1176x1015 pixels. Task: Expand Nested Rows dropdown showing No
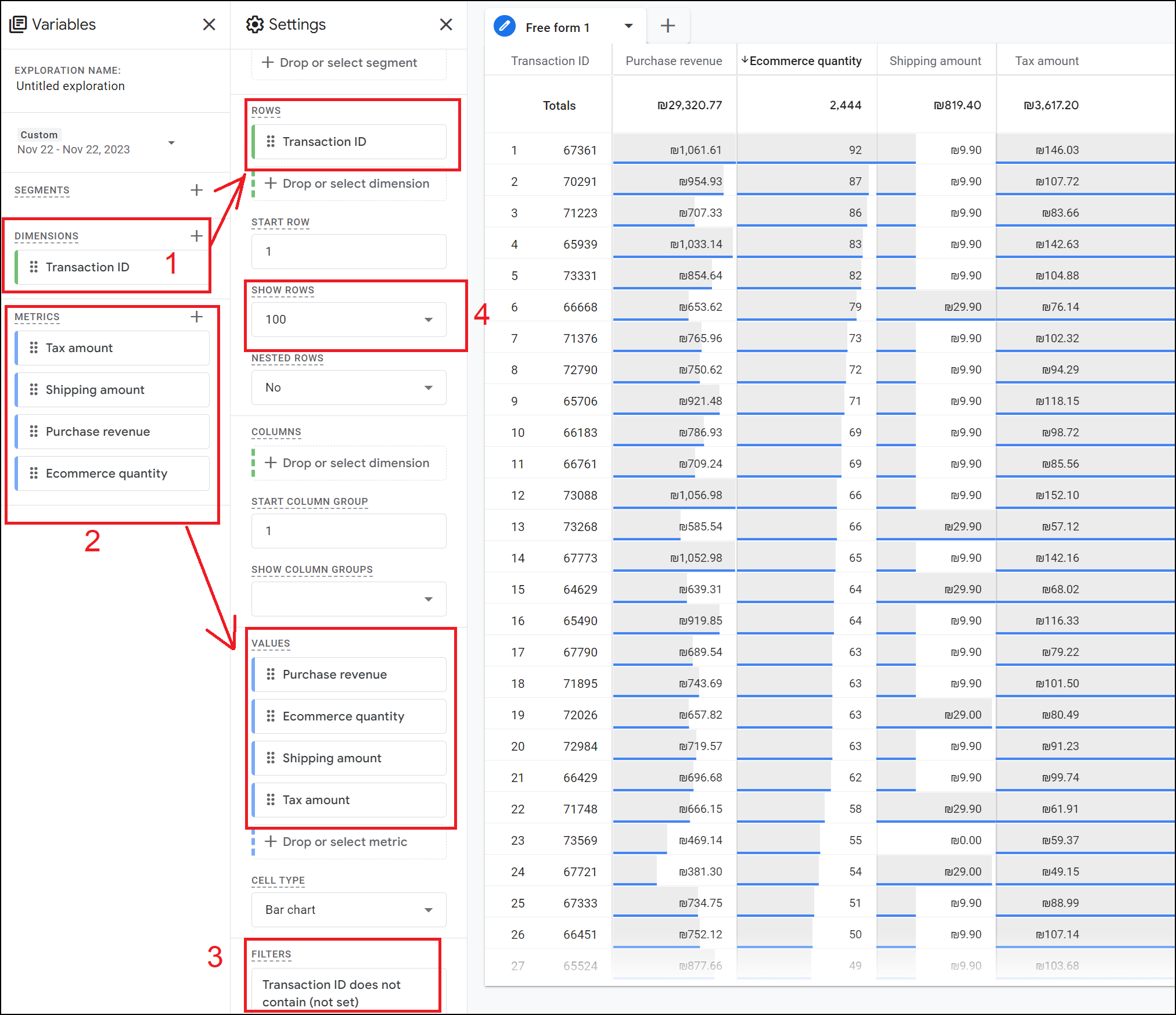tap(349, 388)
